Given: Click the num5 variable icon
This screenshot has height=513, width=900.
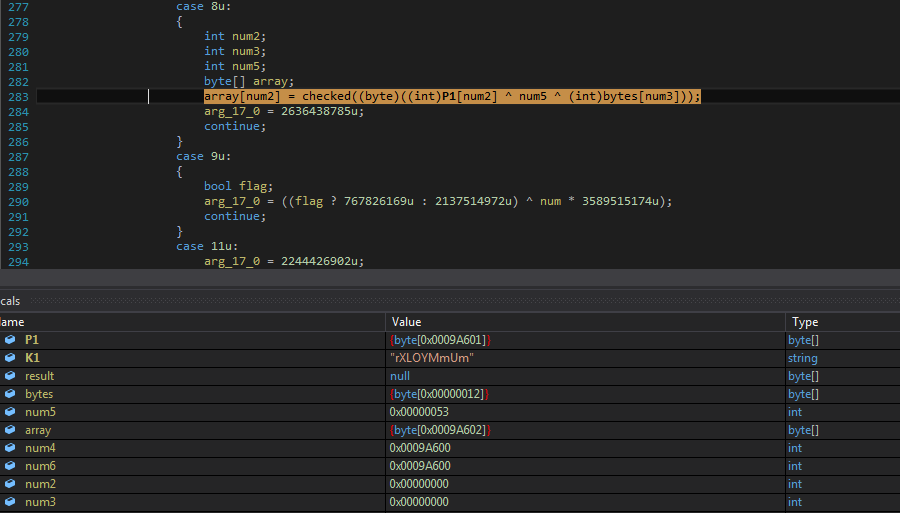Looking at the screenshot, I should 10,412.
